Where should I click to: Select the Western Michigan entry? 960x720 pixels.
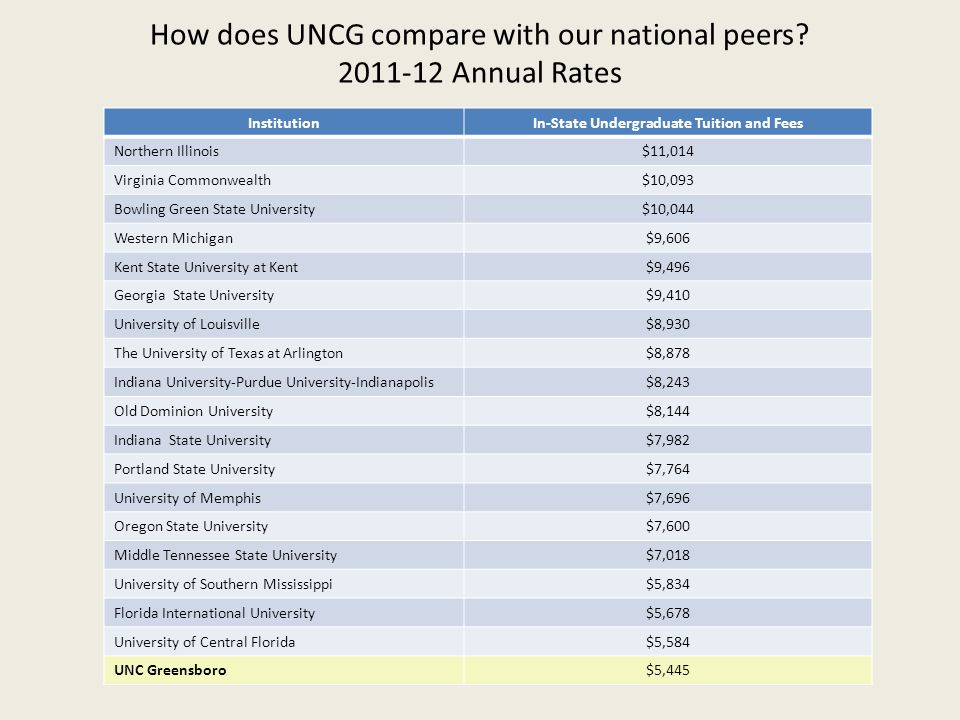point(173,238)
